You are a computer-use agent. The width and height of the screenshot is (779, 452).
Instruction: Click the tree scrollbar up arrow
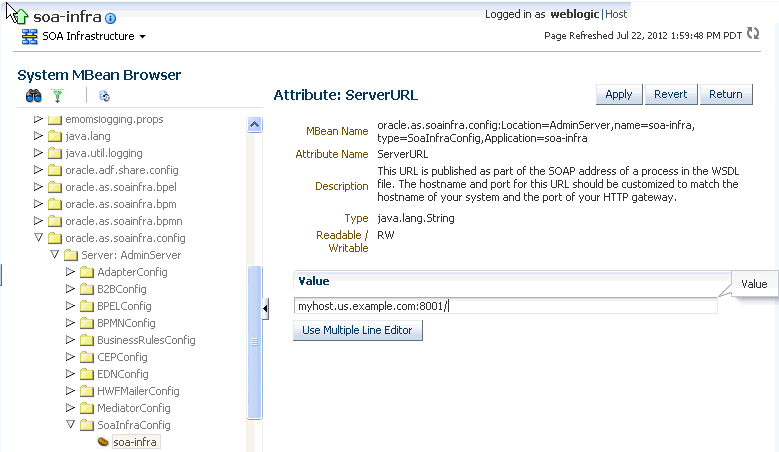[254, 124]
